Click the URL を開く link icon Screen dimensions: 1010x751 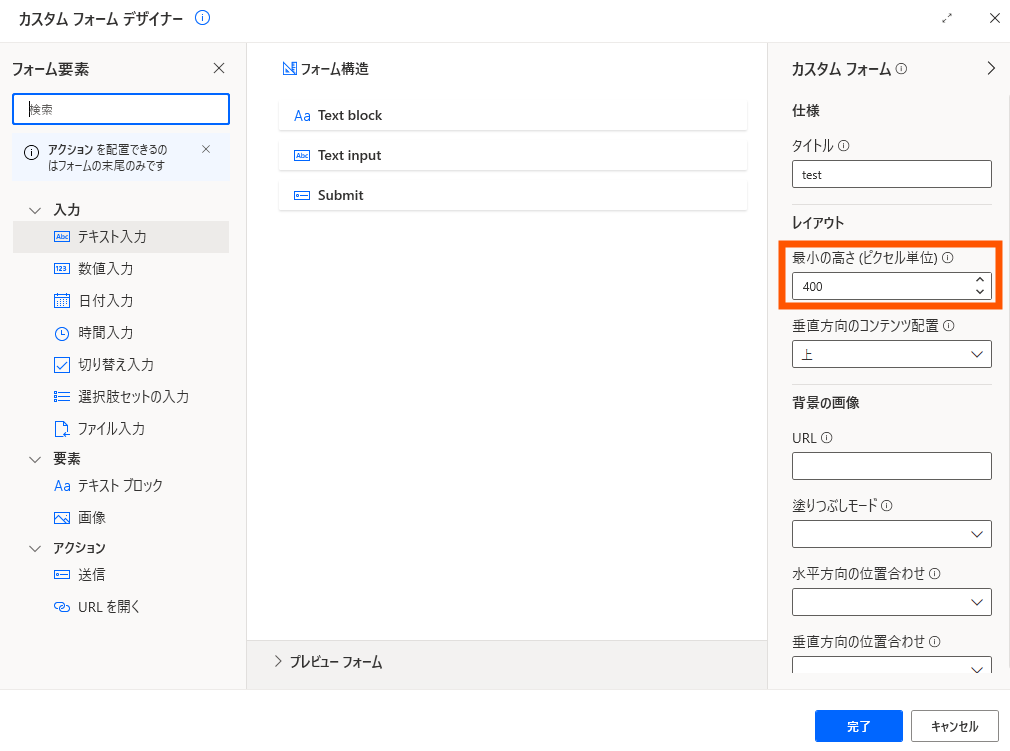pos(62,607)
